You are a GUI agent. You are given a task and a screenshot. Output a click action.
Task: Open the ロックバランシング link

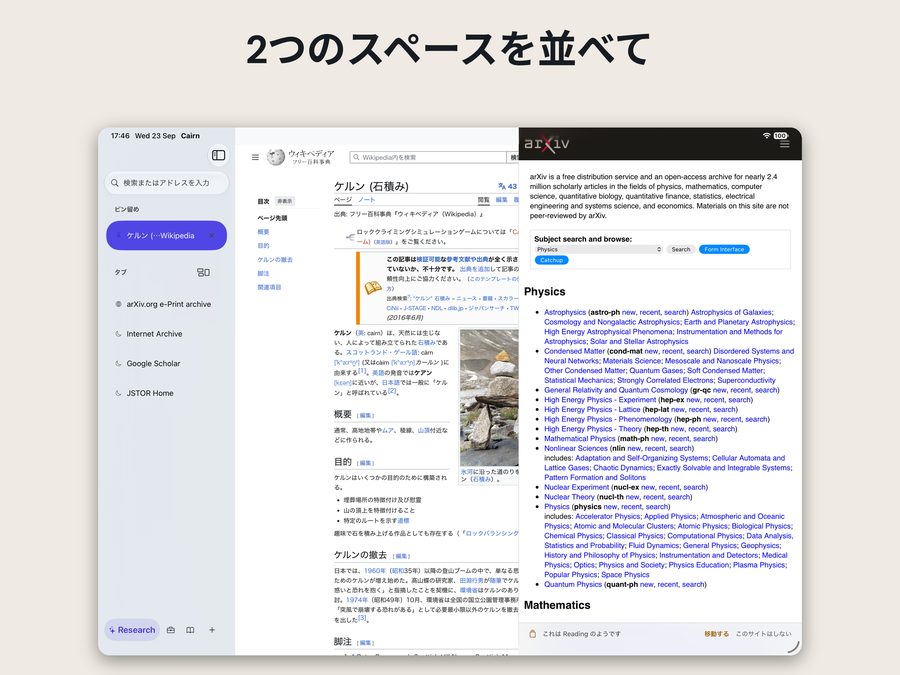tap(492, 533)
